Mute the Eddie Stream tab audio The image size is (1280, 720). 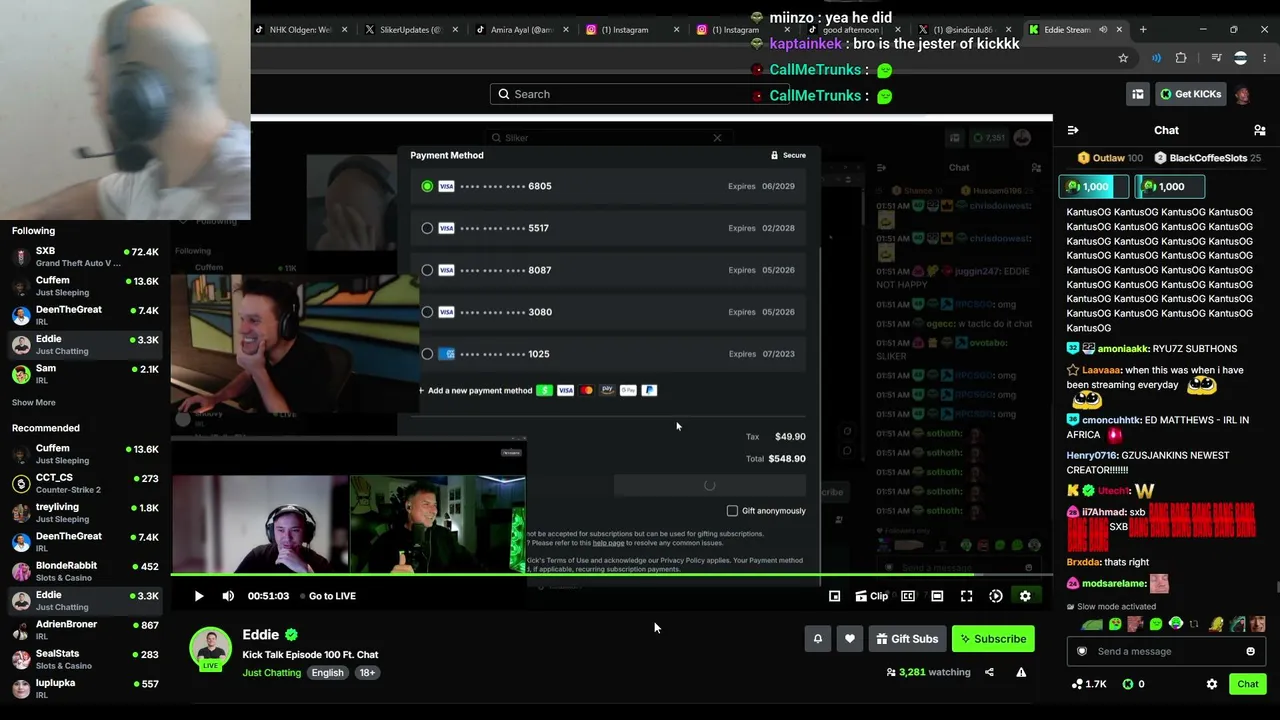pyautogui.click(x=1103, y=30)
